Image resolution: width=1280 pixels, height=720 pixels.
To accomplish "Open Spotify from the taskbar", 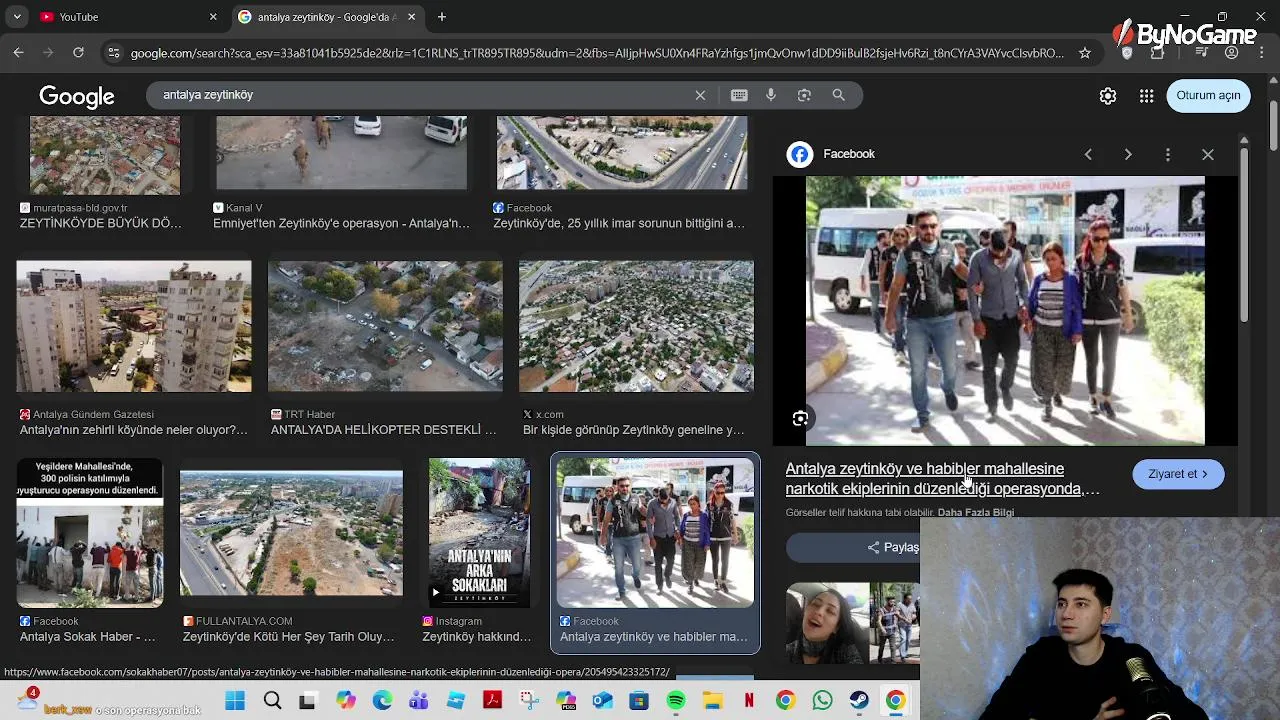I will tap(675, 701).
